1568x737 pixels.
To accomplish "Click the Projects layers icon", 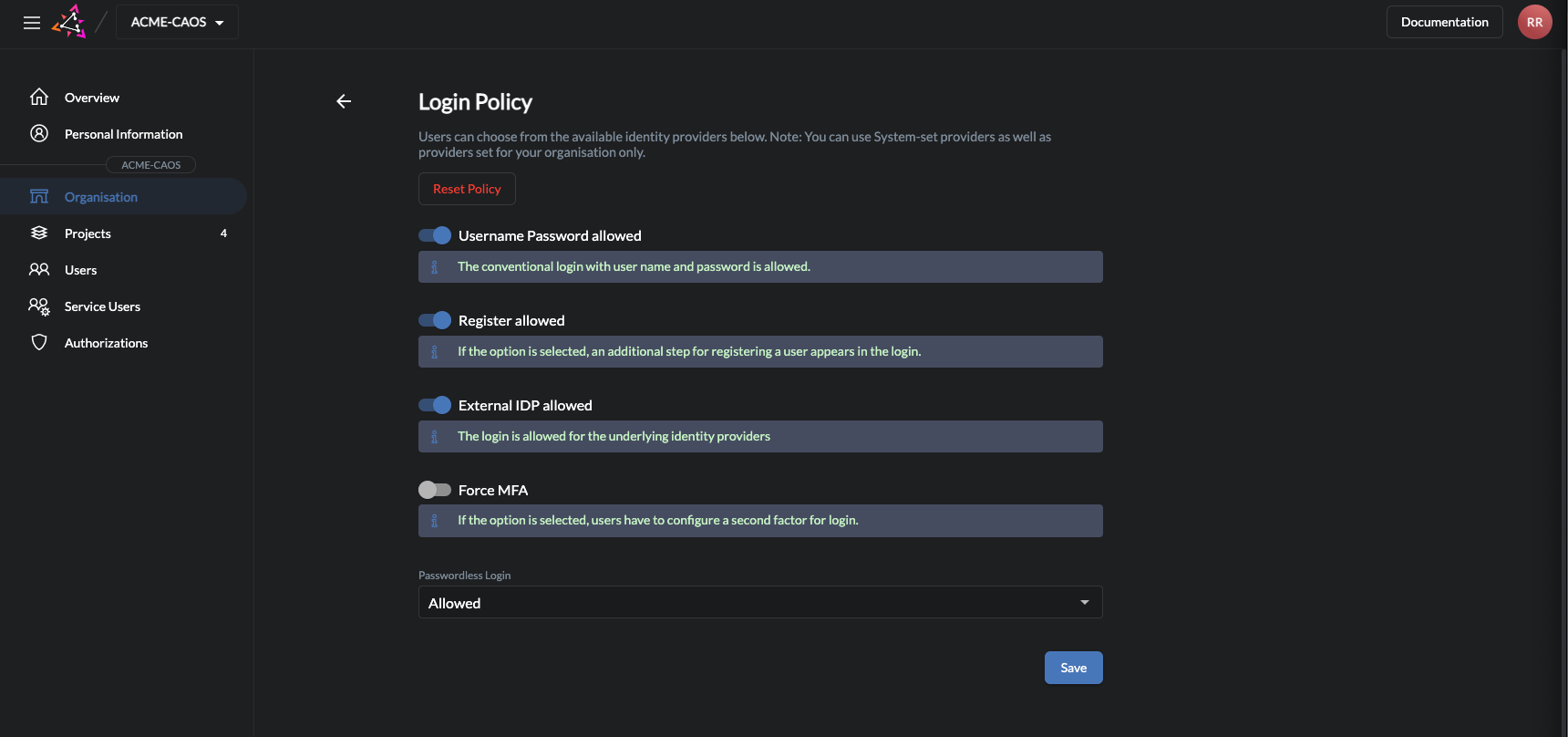I will point(39,234).
